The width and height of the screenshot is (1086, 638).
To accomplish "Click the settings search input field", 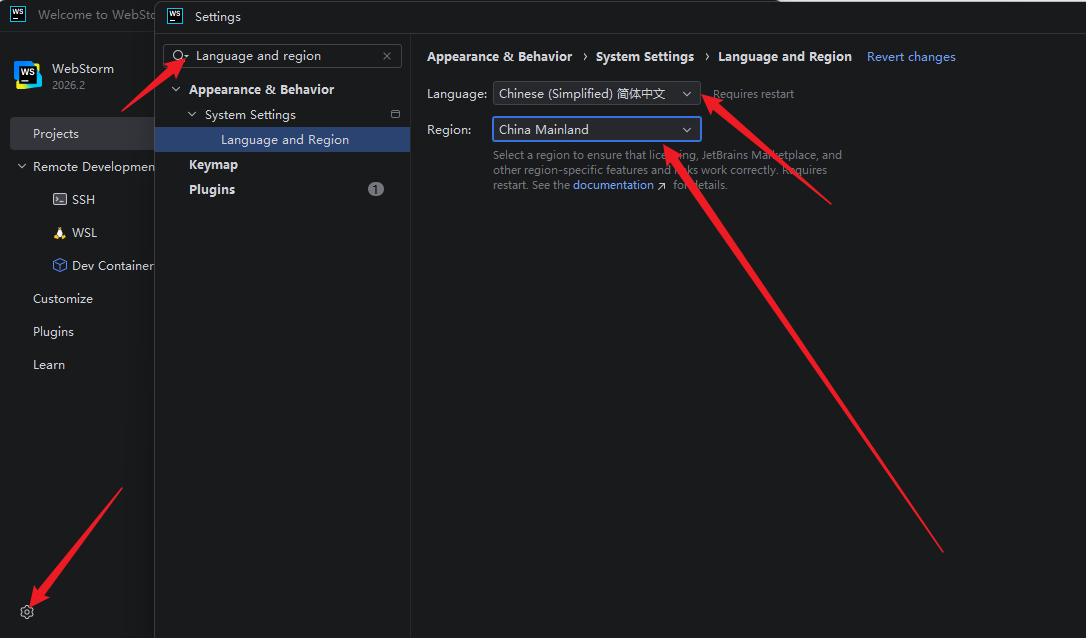I will pos(285,55).
